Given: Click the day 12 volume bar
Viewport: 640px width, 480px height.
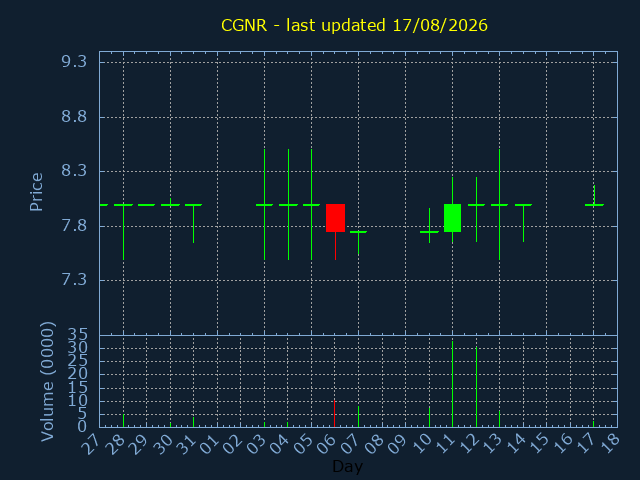Looking at the screenshot, I should coord(476,387).
